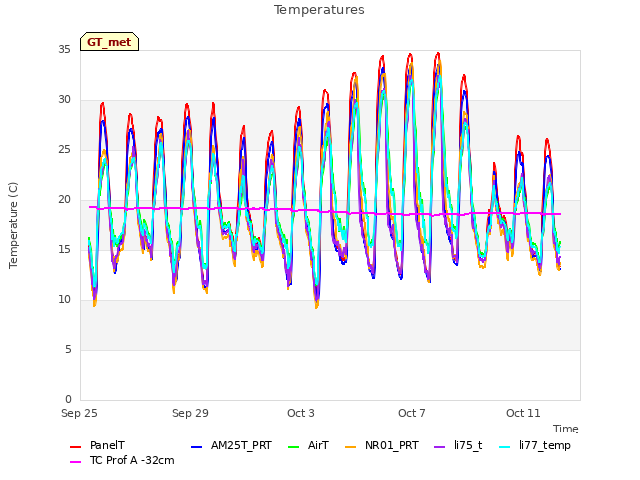Viewport: 640px width, 480px height.
Task: Click the GT_met annotation label
Action: click(109, 42)
